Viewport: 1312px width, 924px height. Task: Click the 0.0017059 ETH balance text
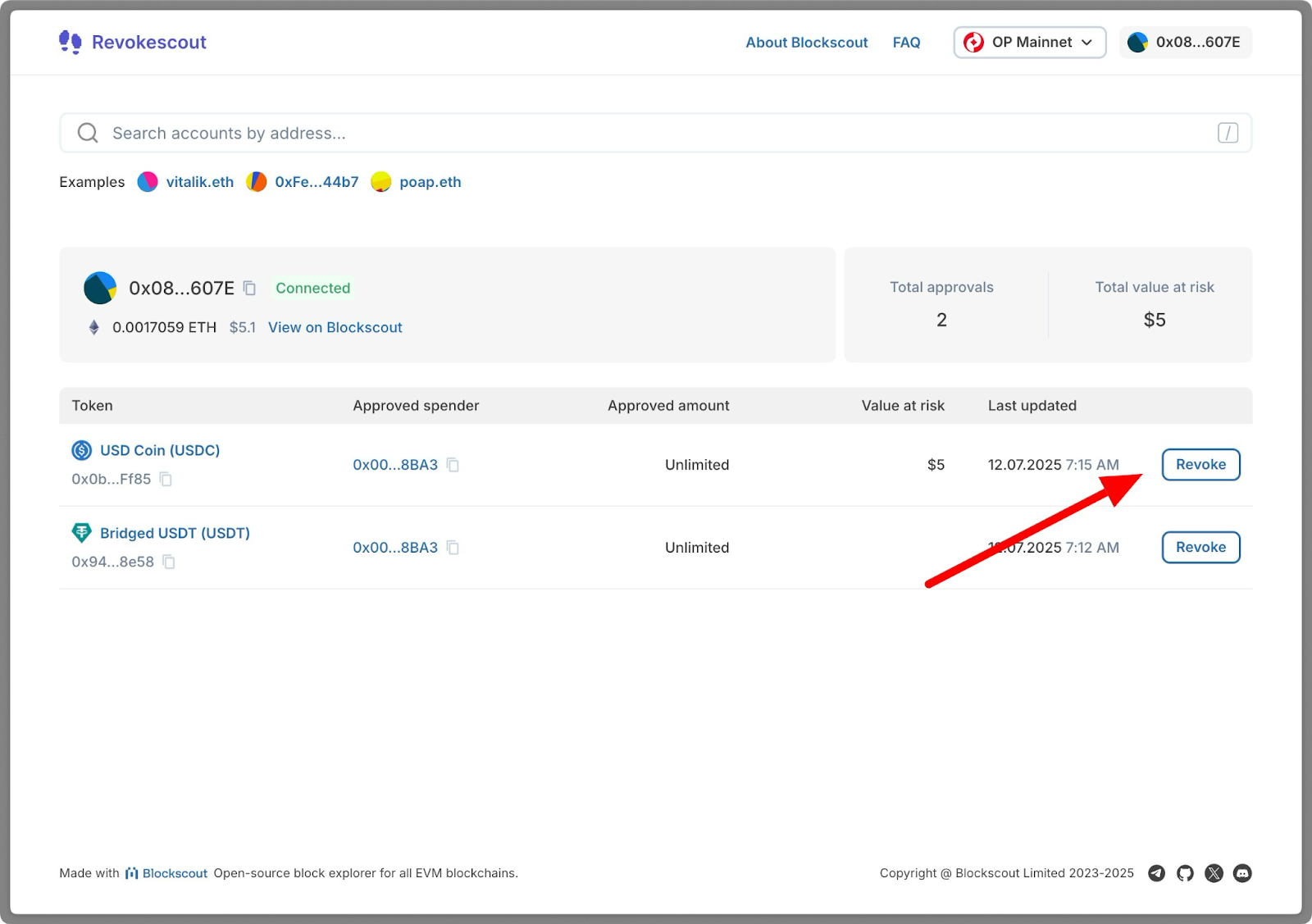click(164, 327)
